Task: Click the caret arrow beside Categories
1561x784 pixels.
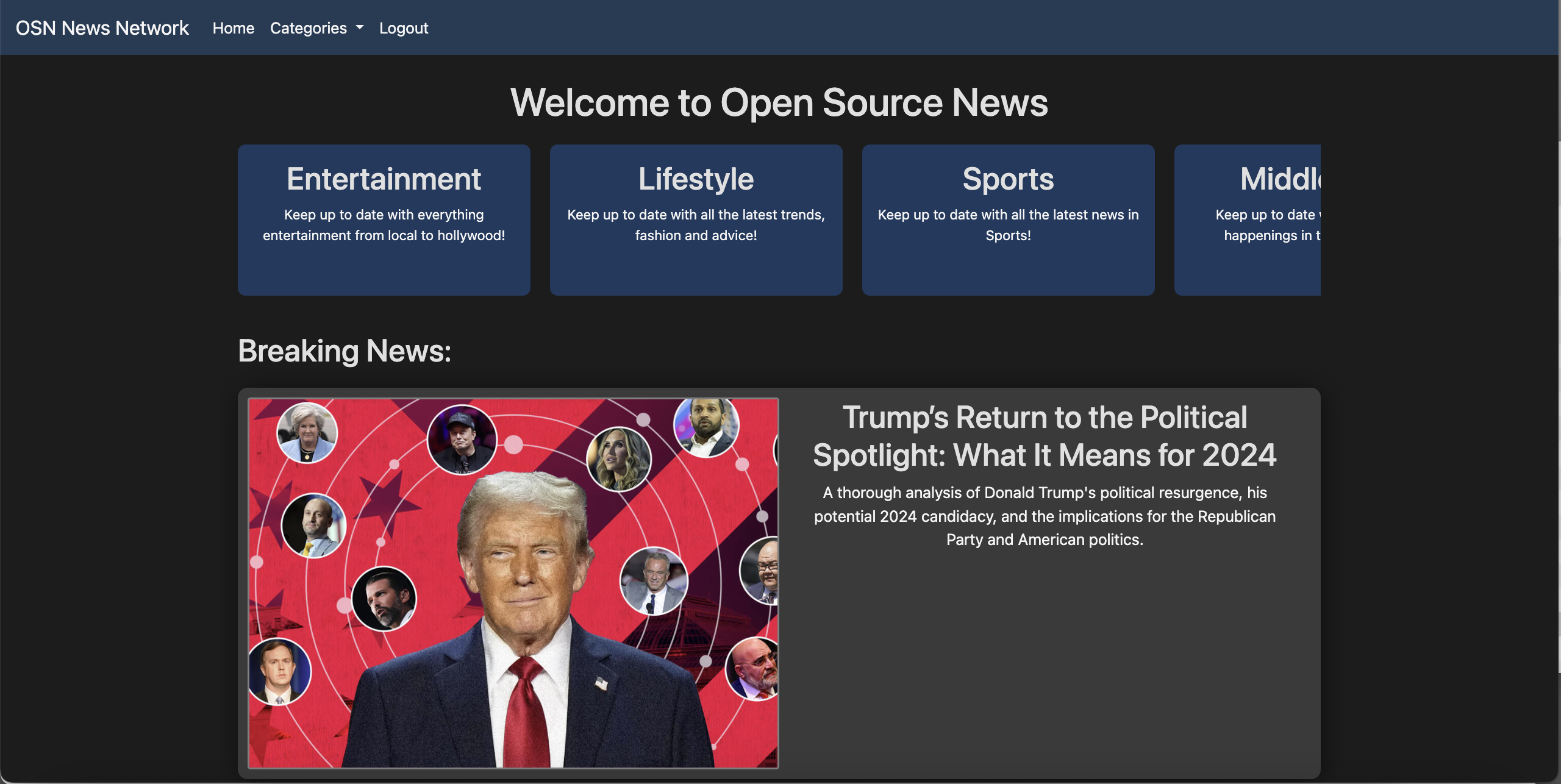Action: [x=360, y=27]
